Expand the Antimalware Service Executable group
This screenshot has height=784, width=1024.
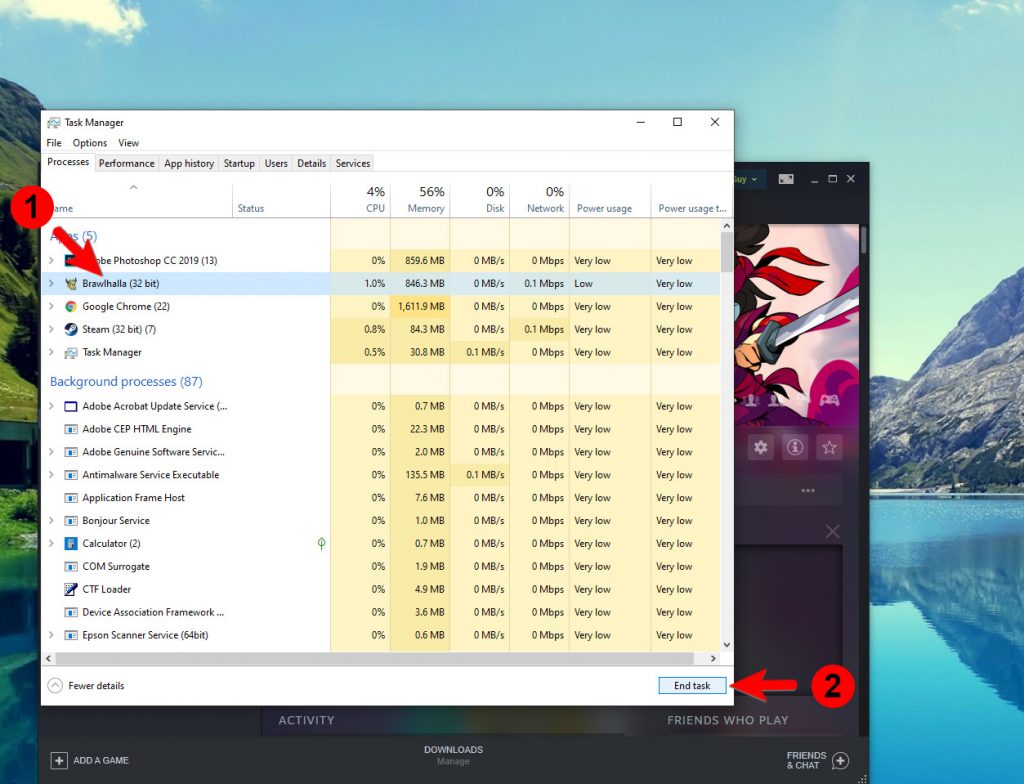(52, 475)
